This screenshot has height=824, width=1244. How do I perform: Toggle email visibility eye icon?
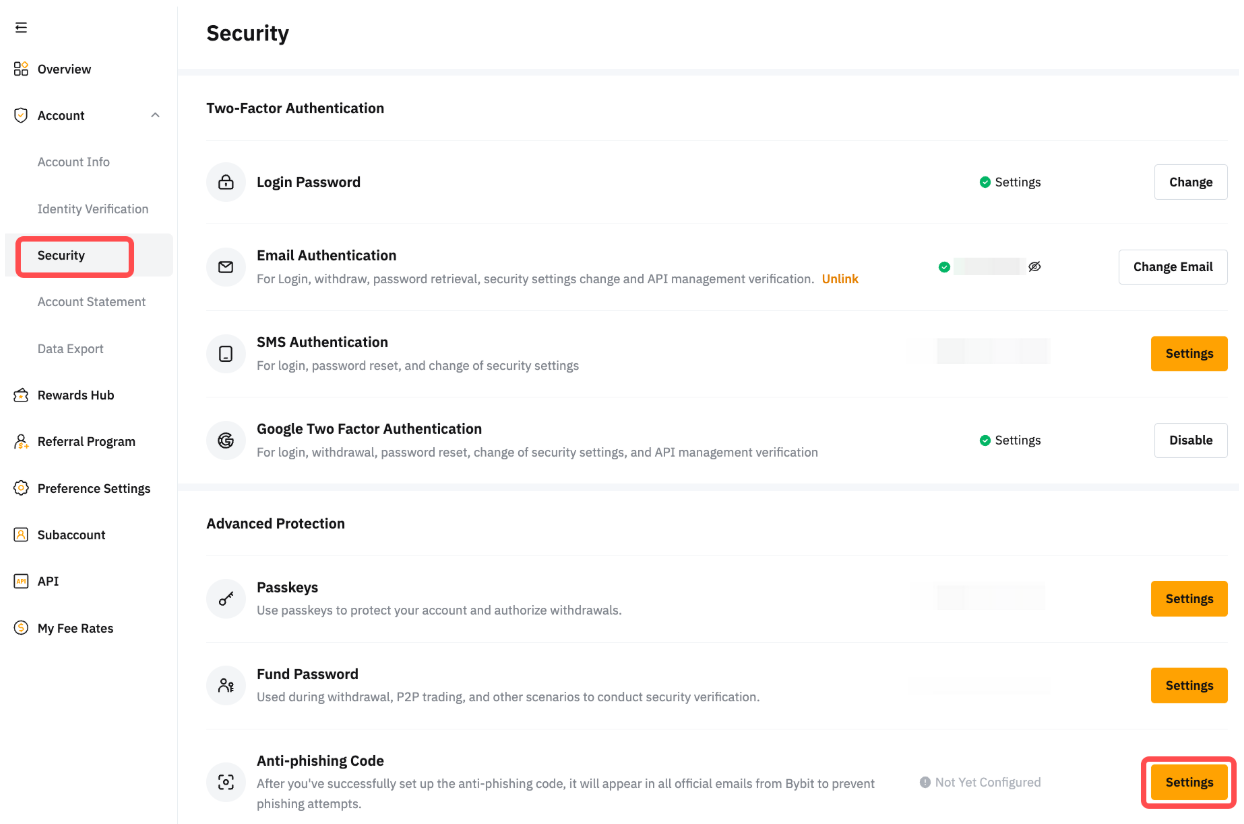(1035, 267)
